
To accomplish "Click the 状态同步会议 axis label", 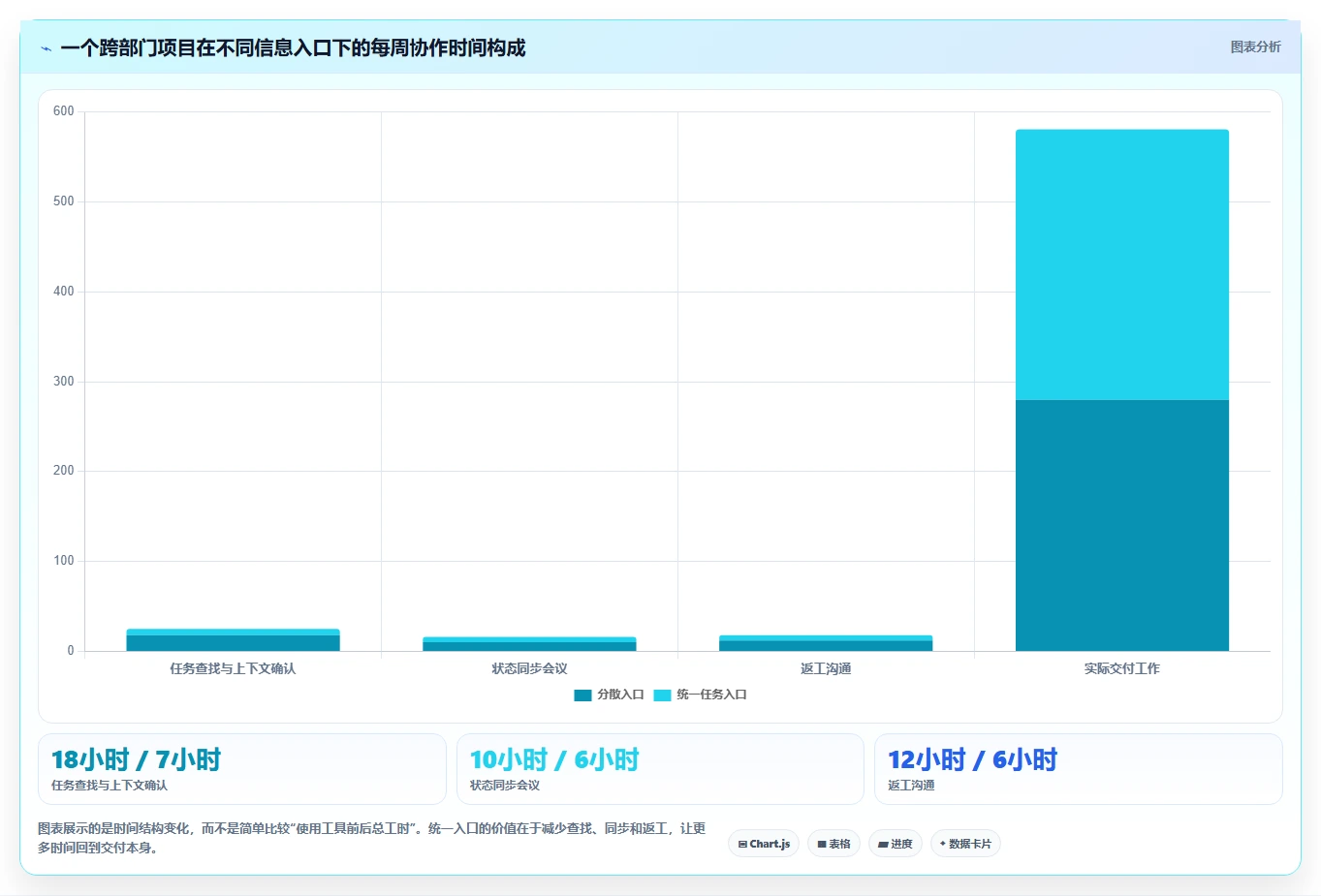I will [x=529, y=668].
